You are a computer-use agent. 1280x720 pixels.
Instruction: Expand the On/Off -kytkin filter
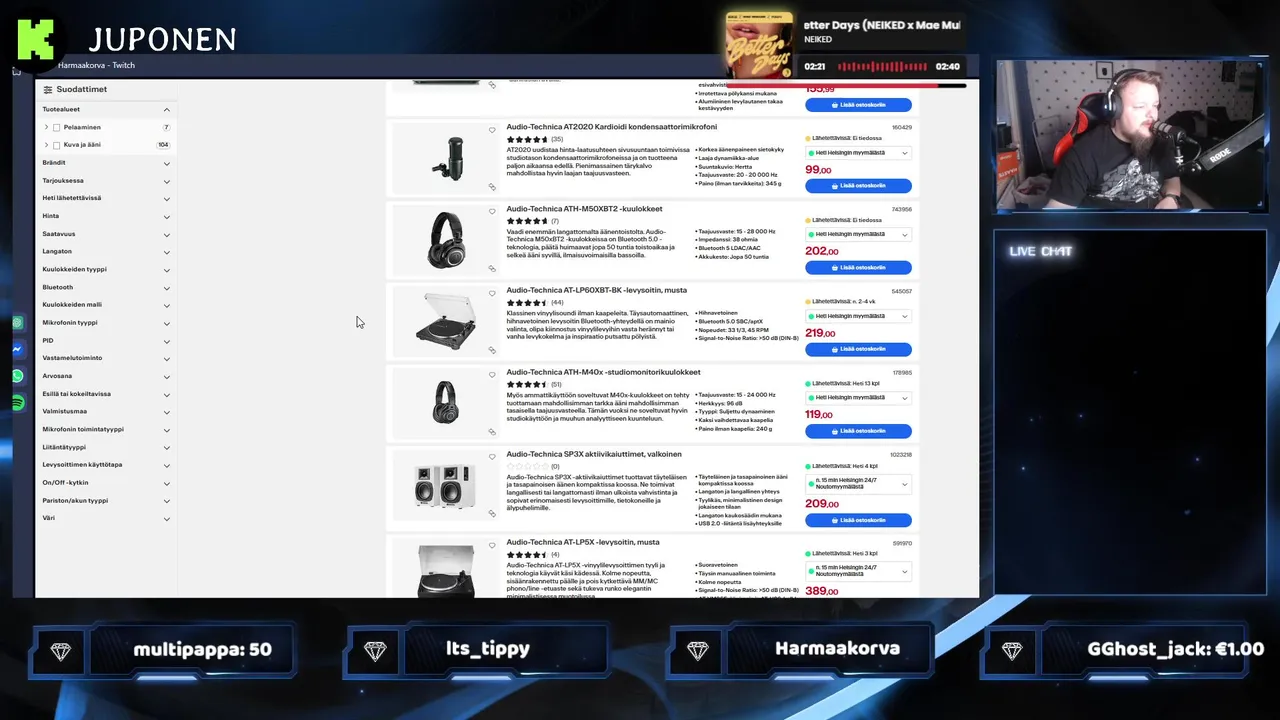coord(167,483)
